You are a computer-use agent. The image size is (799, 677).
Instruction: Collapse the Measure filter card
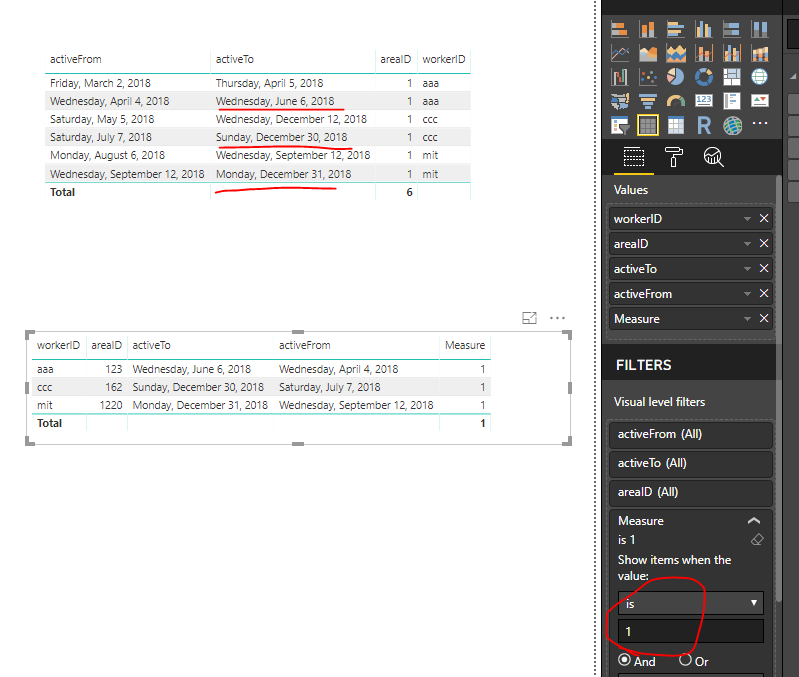coord(754,521)
